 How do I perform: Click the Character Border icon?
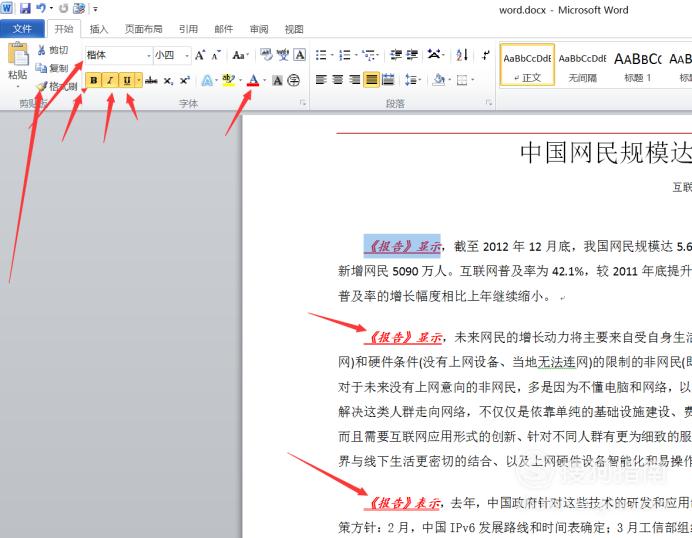300,55
